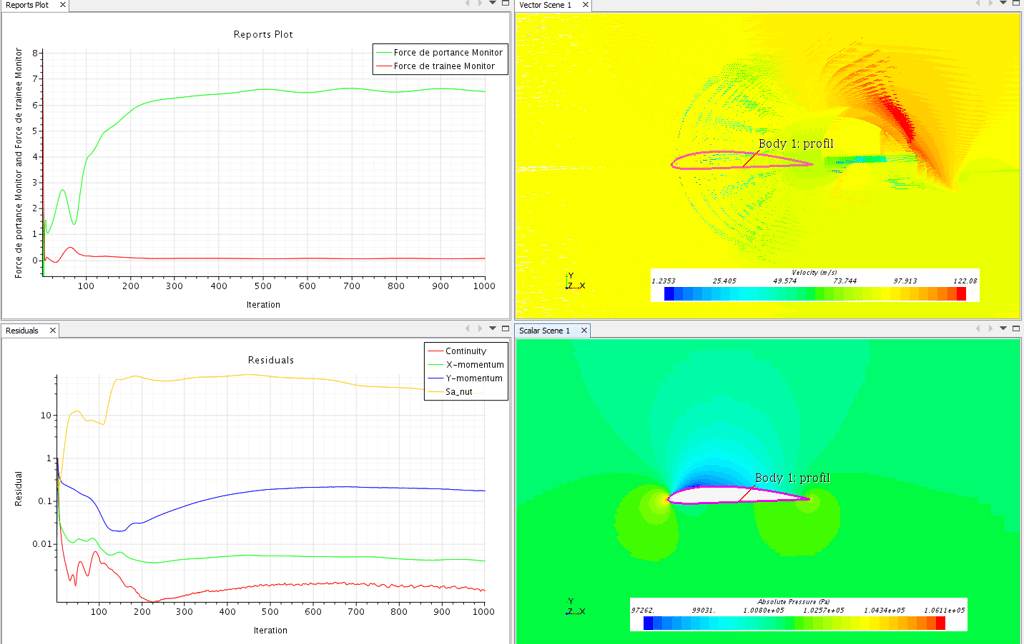
Task: Close the Reports Plot tab
Action: (x=63, y=5)
